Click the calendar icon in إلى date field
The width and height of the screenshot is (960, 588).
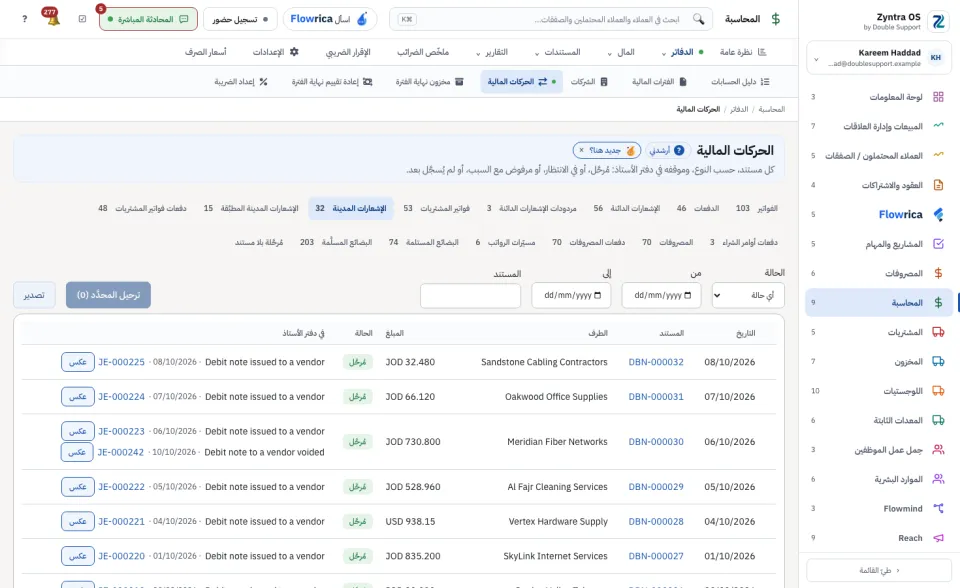pyautogui.click(x=598, y=295)
